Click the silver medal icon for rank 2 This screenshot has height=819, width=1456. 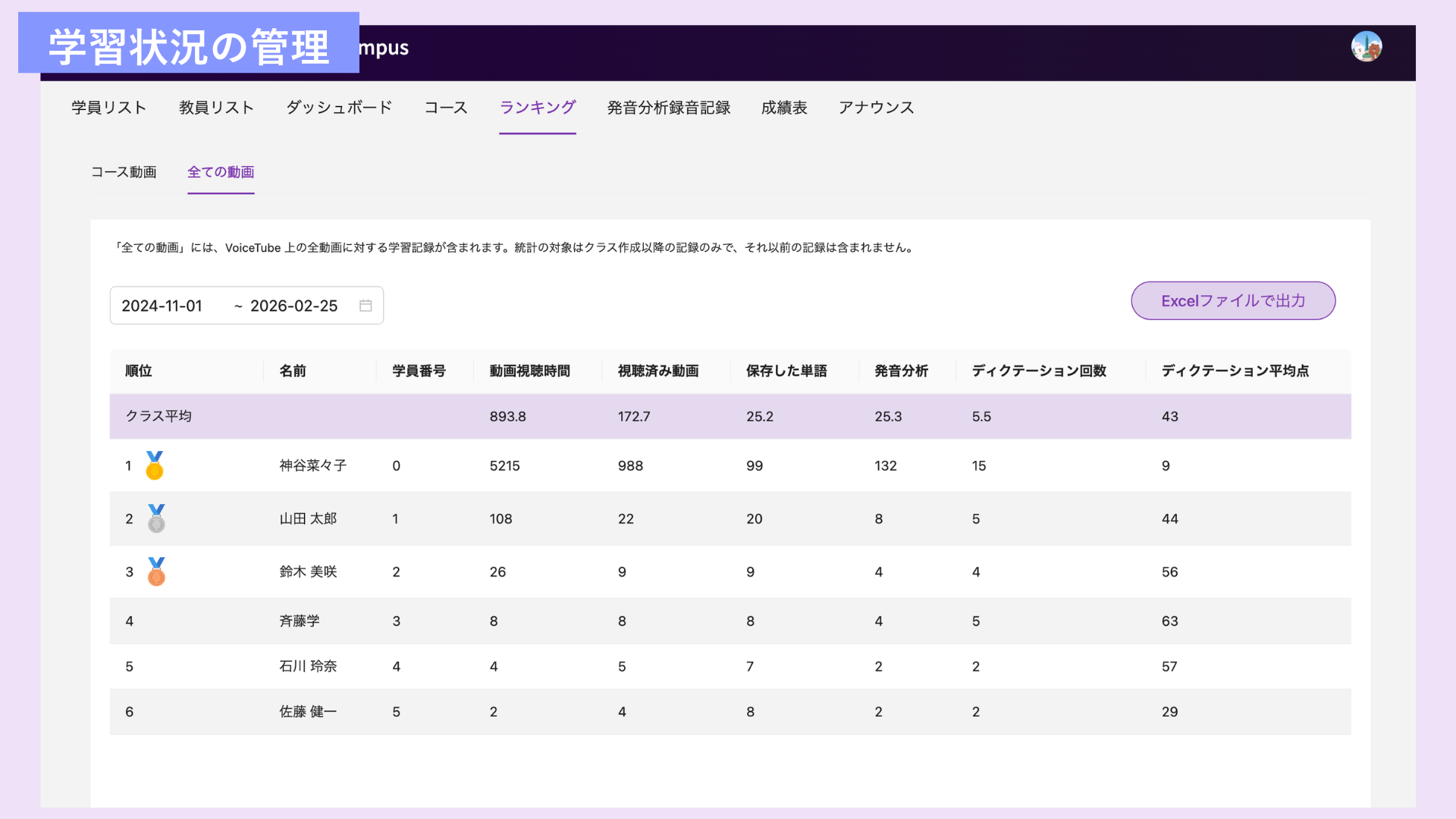[156, 519]
